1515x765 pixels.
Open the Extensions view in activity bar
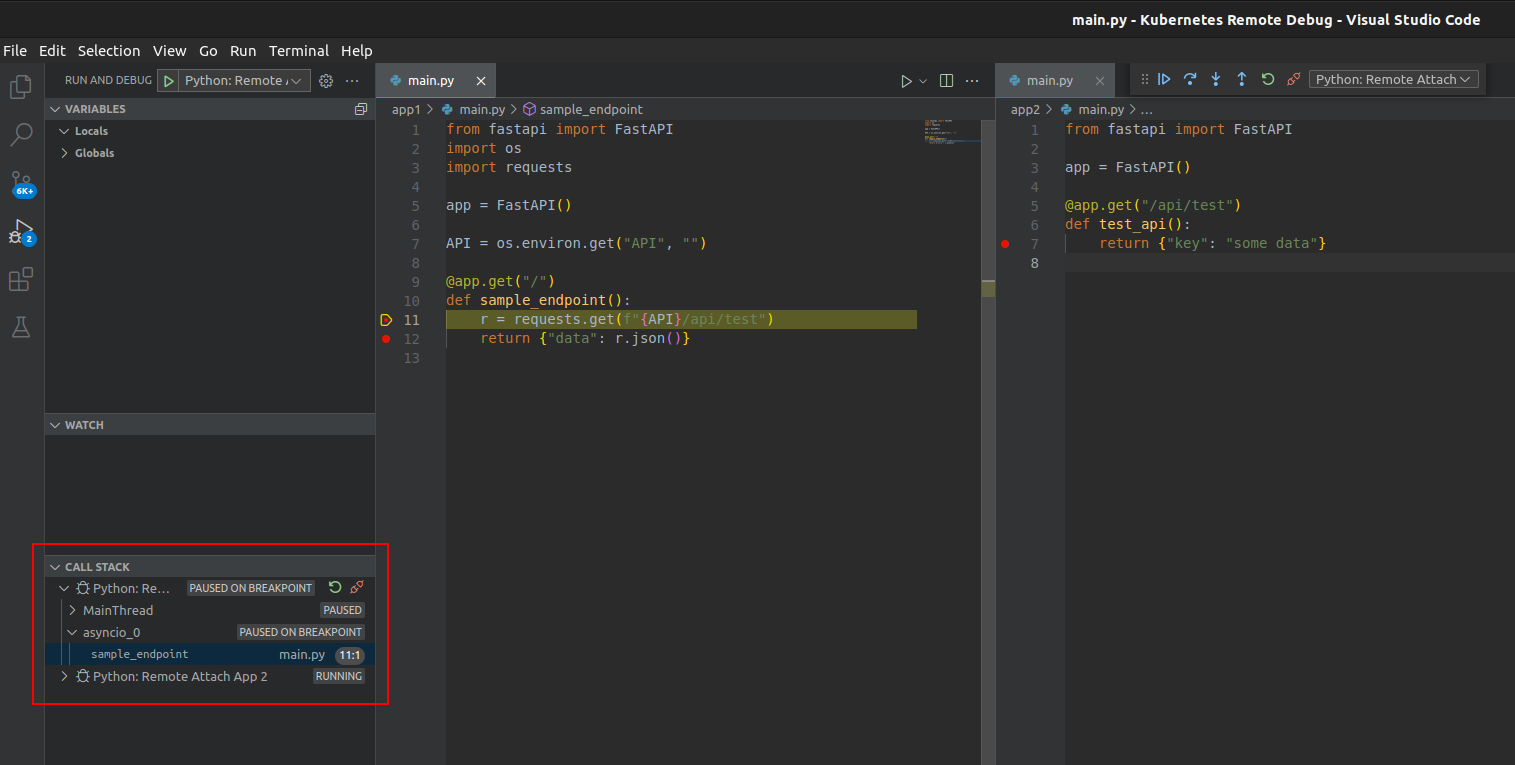click(21, 279)
